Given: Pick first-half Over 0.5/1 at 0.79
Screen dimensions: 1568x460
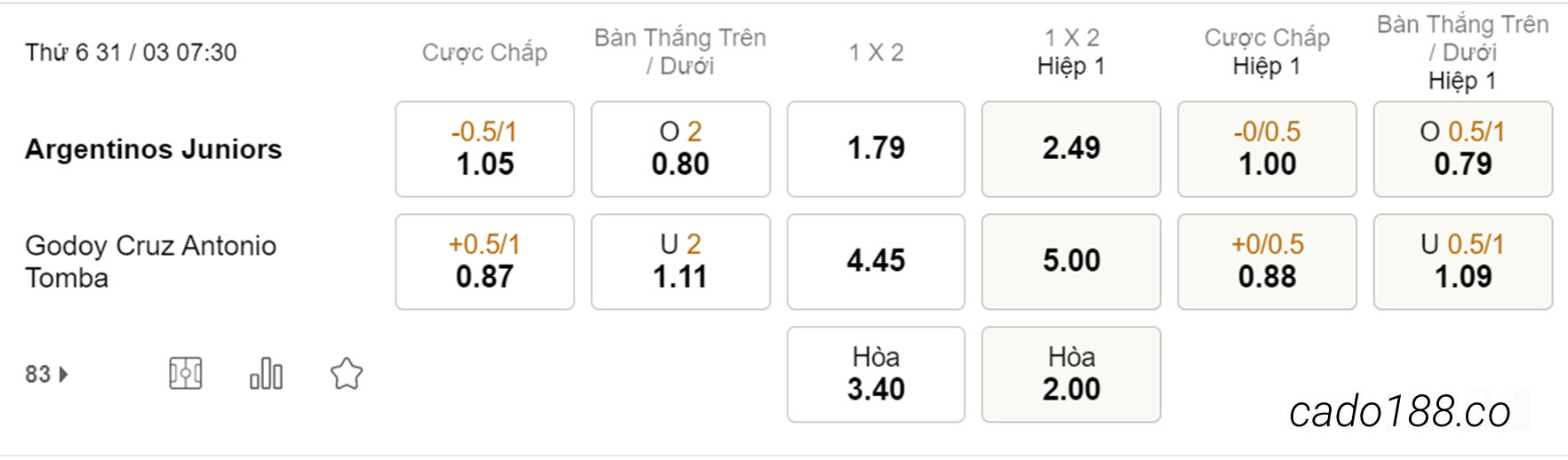Looking at the screenshot, I should point(1463,149).
